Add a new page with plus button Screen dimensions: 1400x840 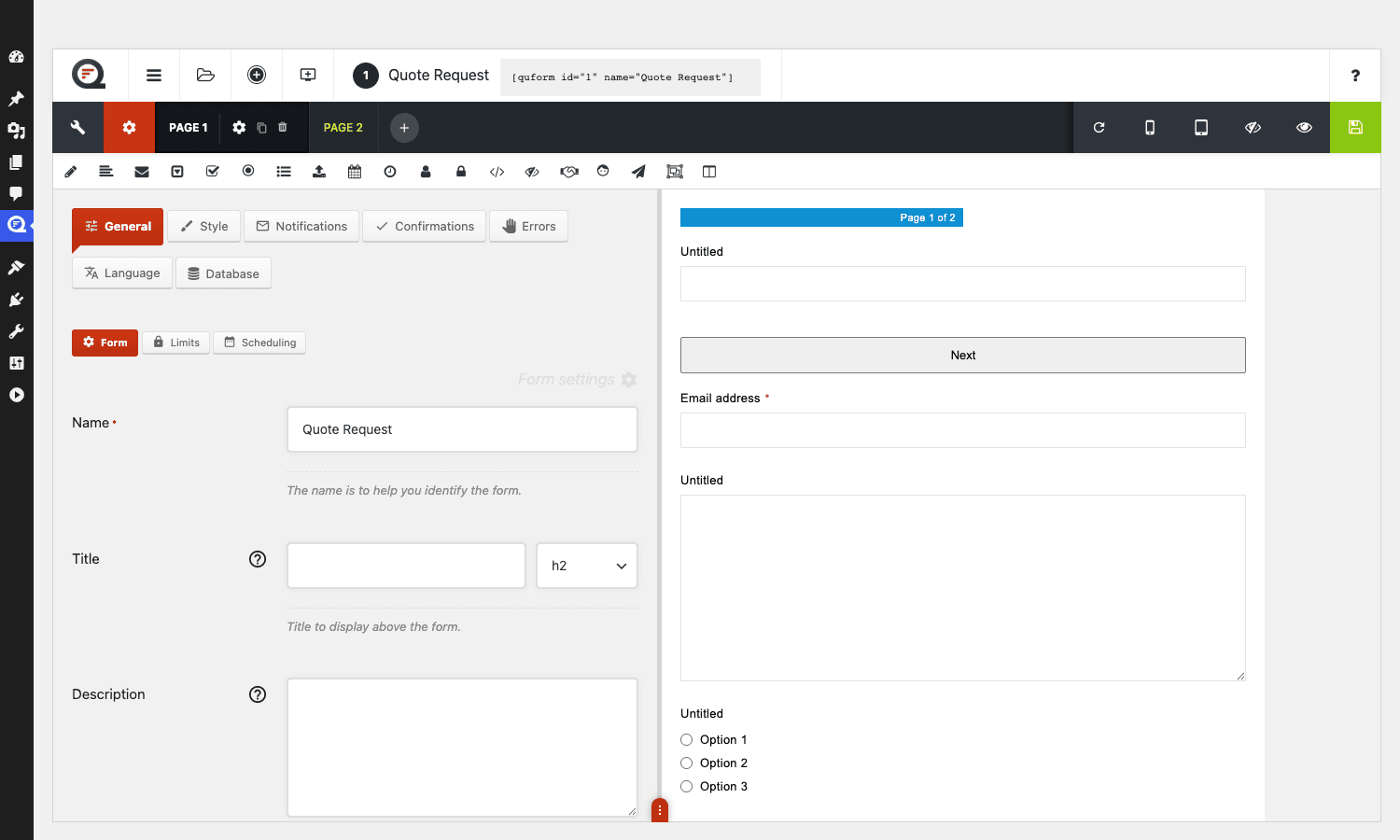(404, 128)
